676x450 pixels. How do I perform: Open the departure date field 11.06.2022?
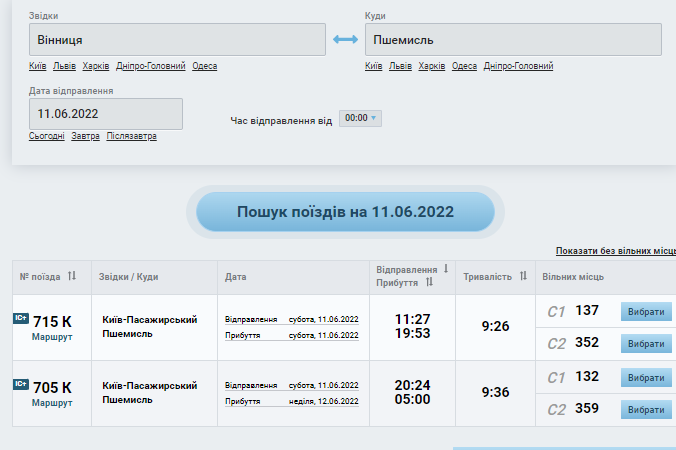point(105,114)
